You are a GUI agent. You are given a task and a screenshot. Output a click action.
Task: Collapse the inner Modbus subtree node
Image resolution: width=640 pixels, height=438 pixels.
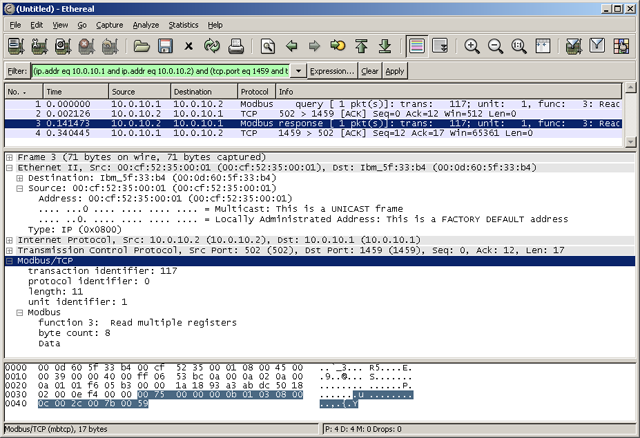(x=20, y=313)
